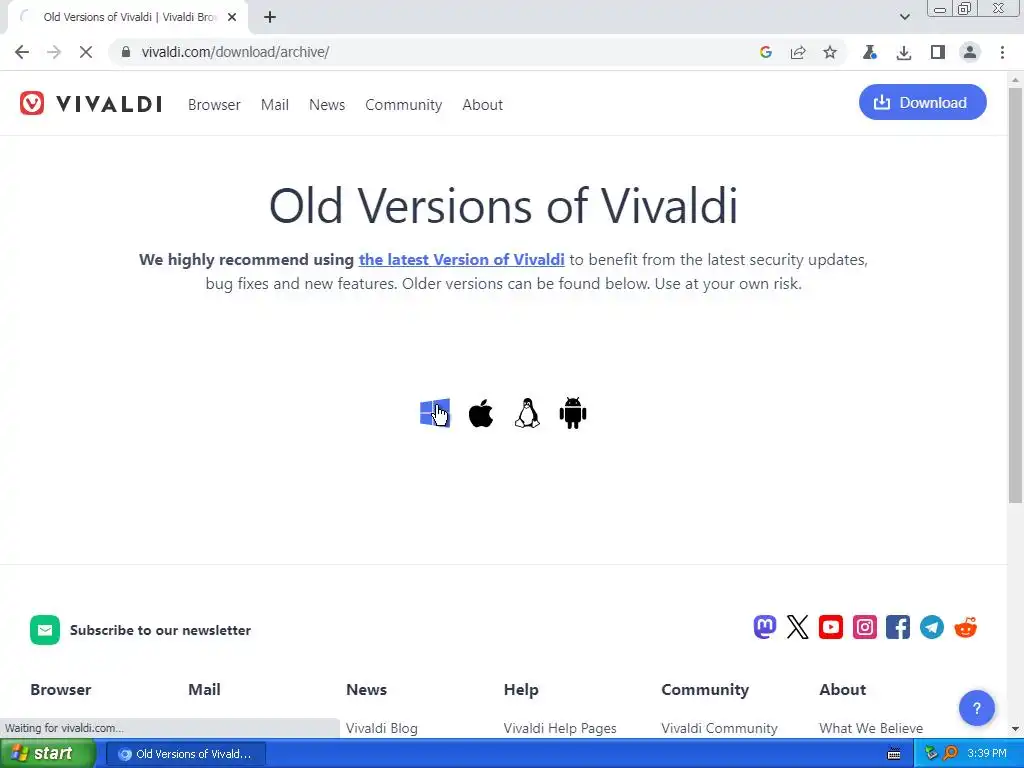This screenshot has width=1024, height=768.
Task: Click the Vivaldi logo in header
Action: tap(91, 103)
